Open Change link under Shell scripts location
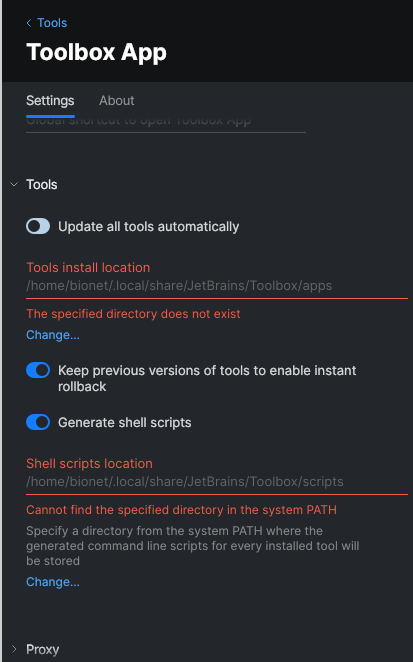This screenshot has width=413, height=662. [53, 582]
